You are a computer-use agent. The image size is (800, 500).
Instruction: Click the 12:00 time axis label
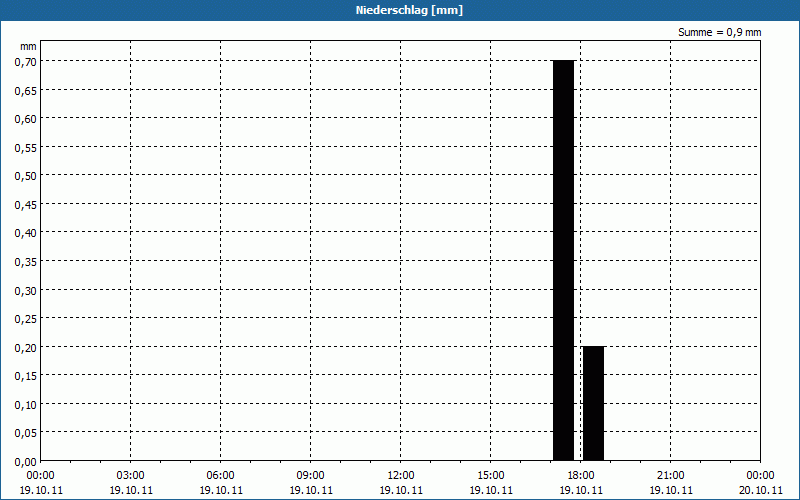coord(401,476)
